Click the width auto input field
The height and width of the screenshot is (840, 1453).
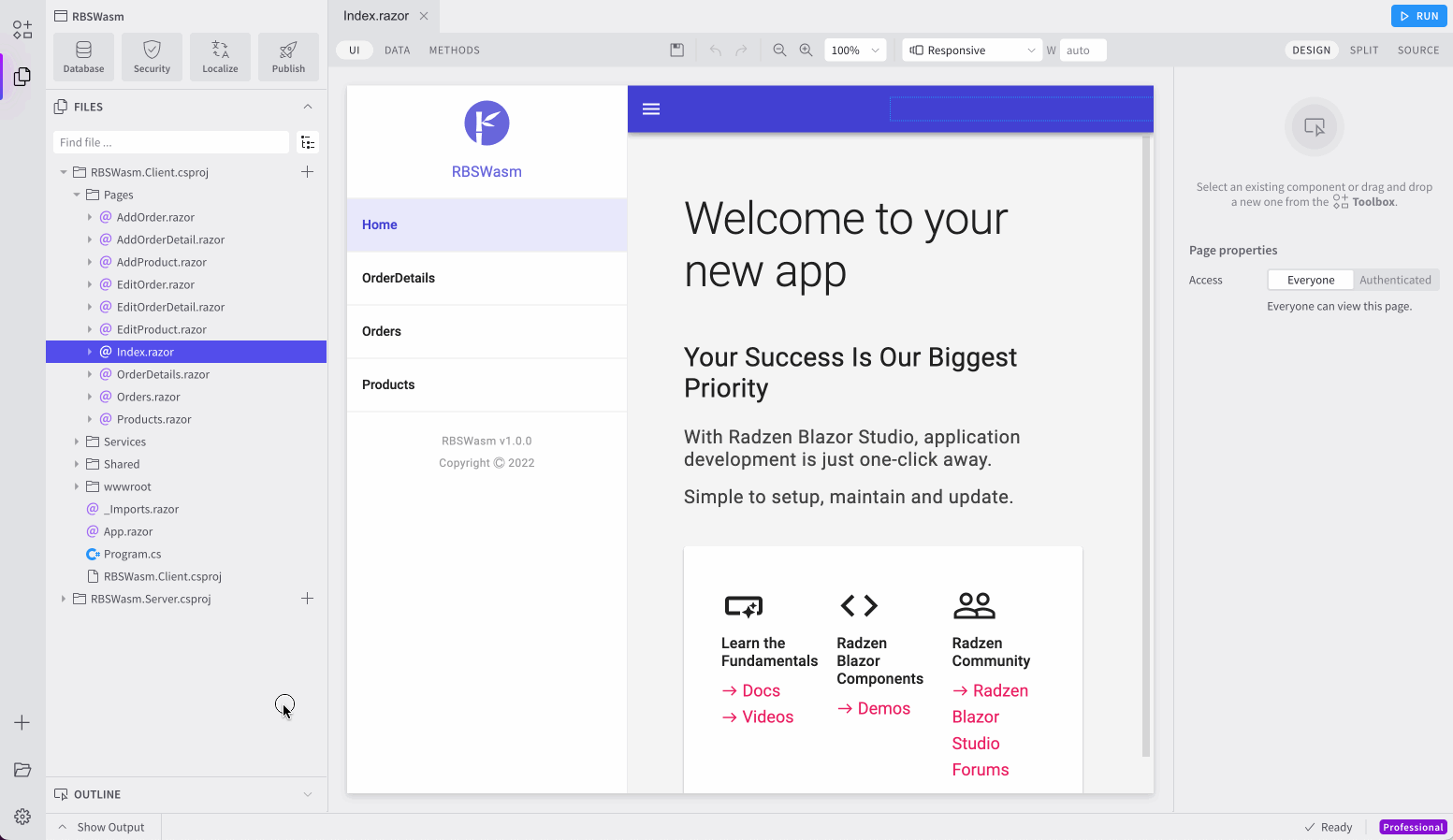(1083, 51)
